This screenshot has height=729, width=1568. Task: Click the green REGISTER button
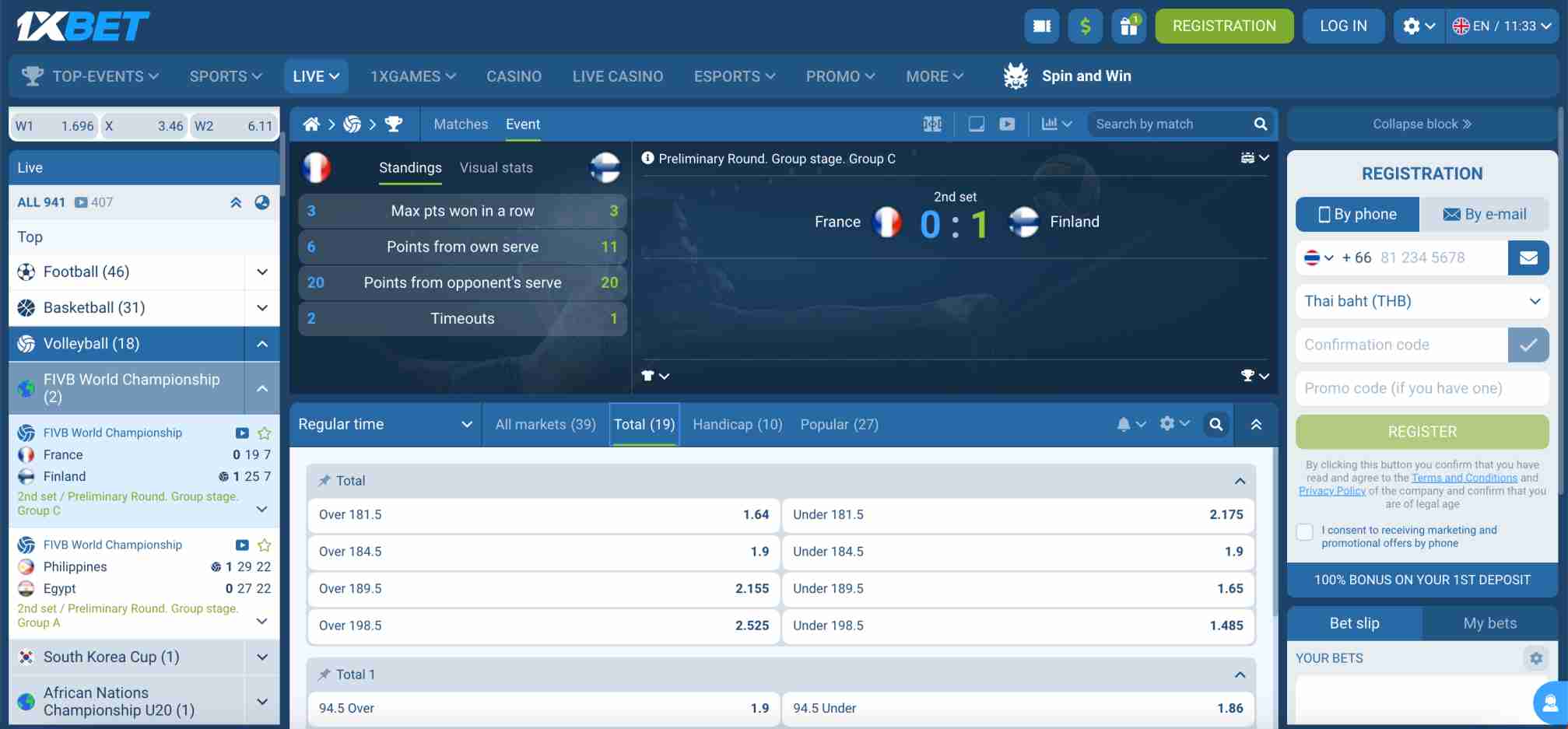click(1422, 431)
